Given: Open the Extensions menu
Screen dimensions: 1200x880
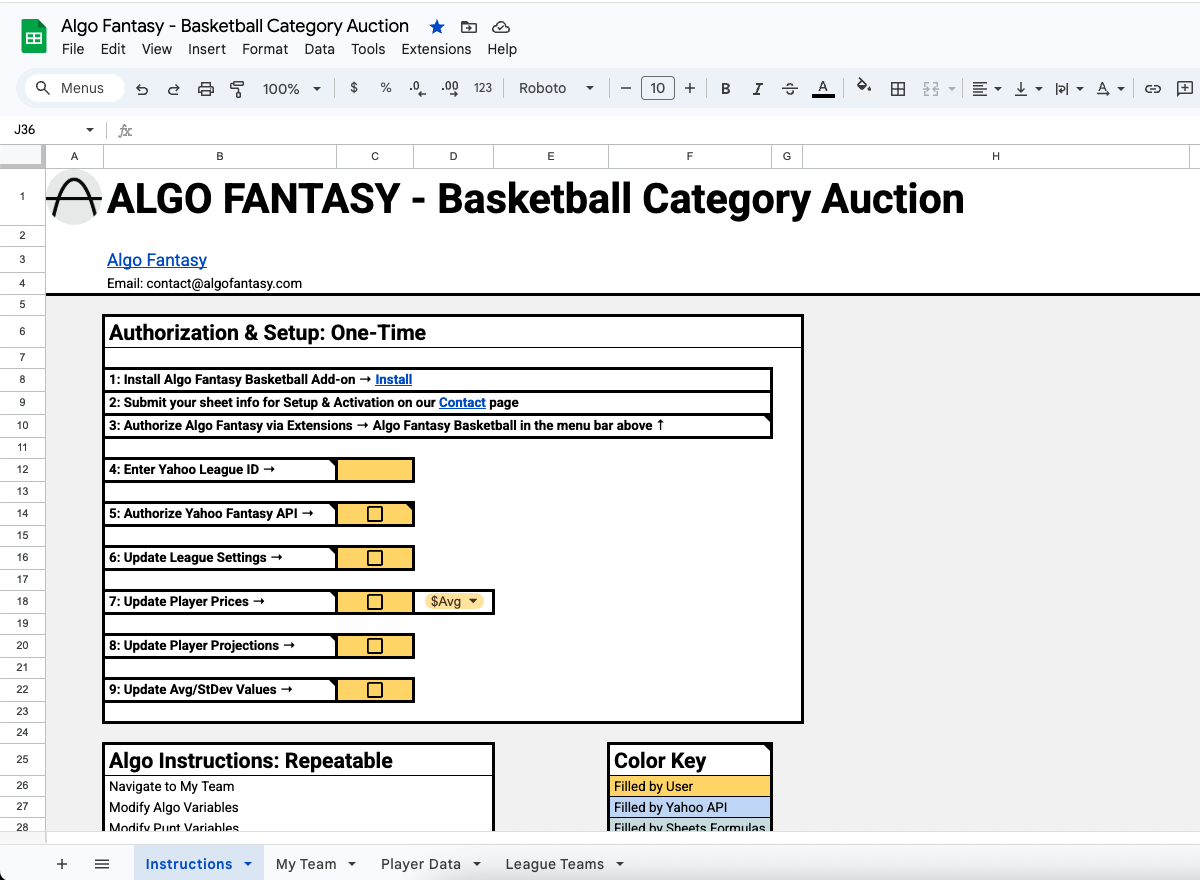Looking at the screenshot, I should pyautogui.click(x=436, y=49).
